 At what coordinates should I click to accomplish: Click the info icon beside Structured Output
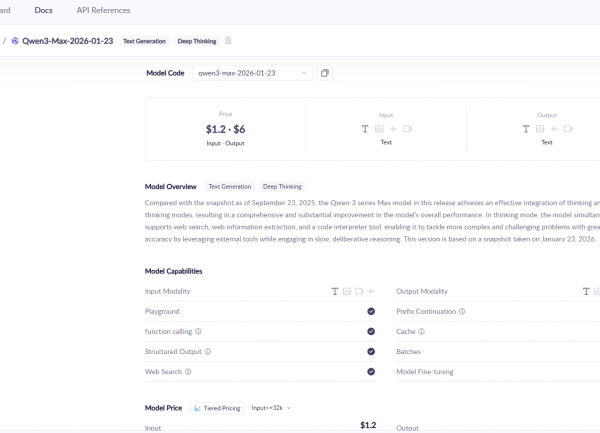tap(208, 352)
